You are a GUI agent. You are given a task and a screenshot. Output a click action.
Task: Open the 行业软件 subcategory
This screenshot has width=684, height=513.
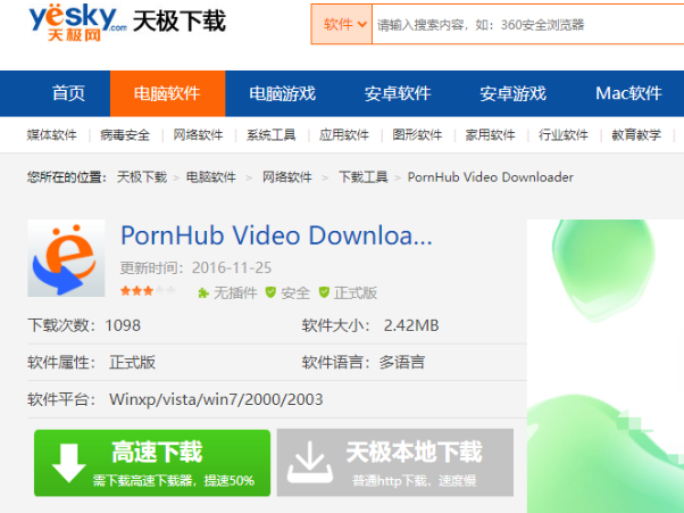[564, 135]
